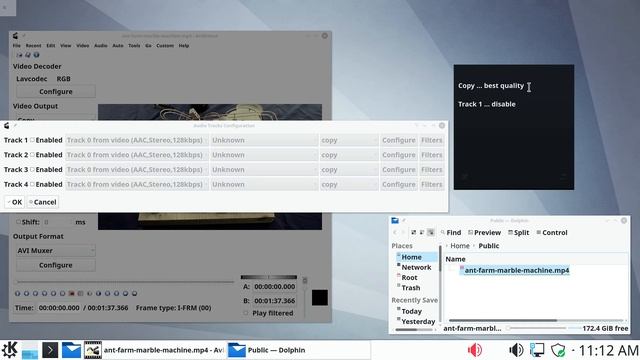Click the red muted audio tray icon
The height and width of the screenshot is (360, 640).
tap(475, 350)
